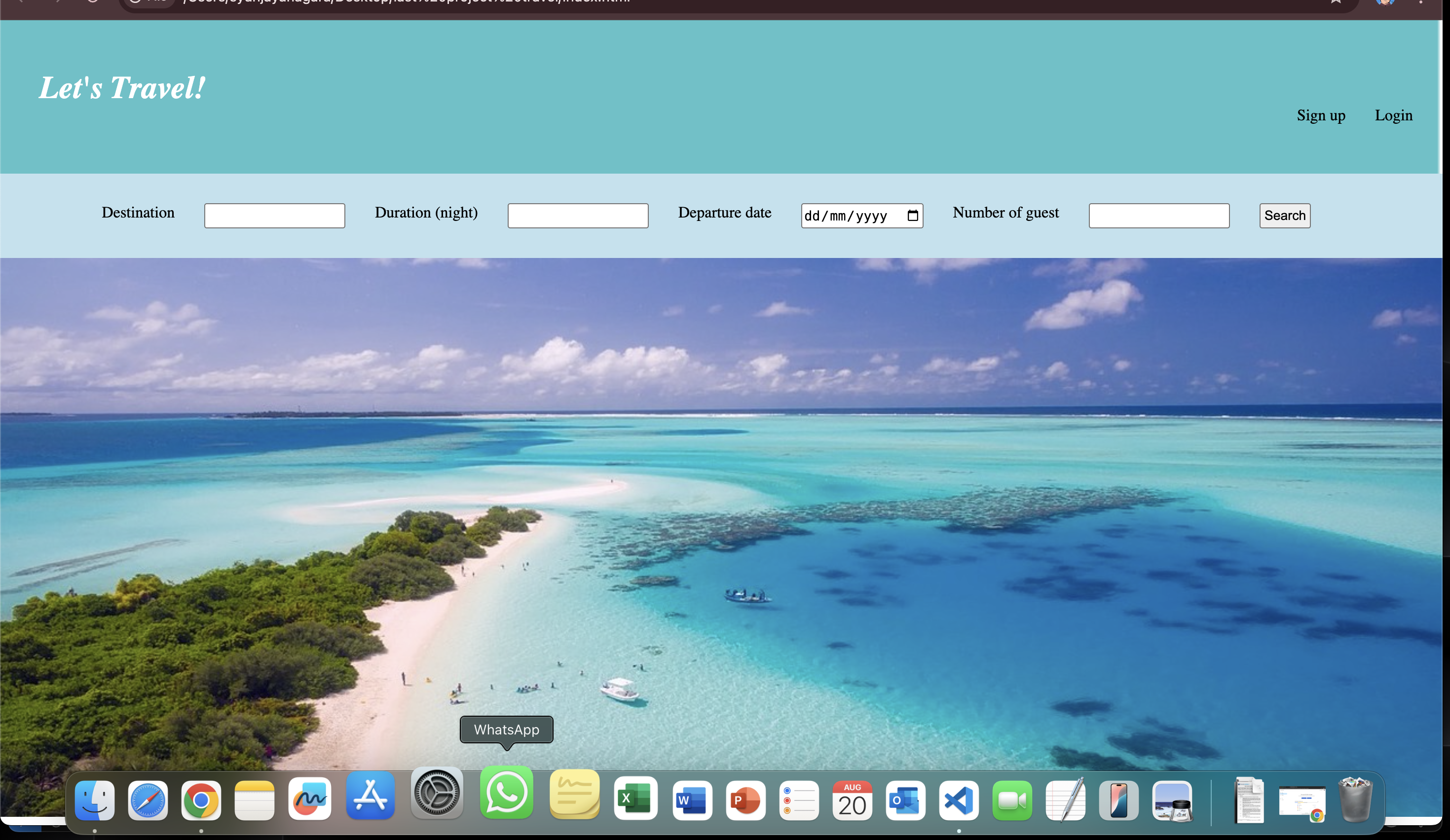Click the Search button
This screenshot has height=840, width=1450.
1285,216
